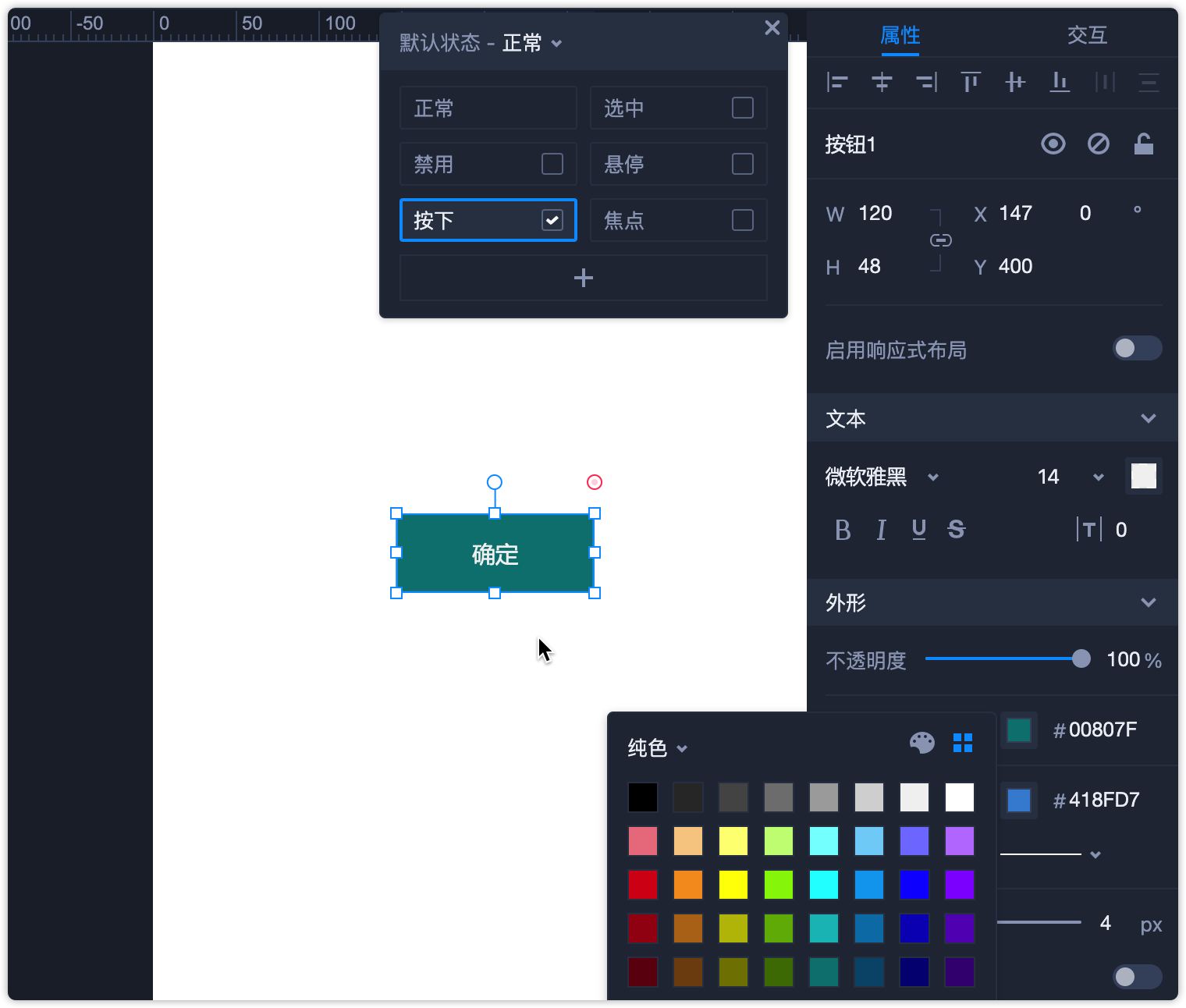Check the 选中 state checkbox
This screenshot has width=1186, height=1008.
742,108
